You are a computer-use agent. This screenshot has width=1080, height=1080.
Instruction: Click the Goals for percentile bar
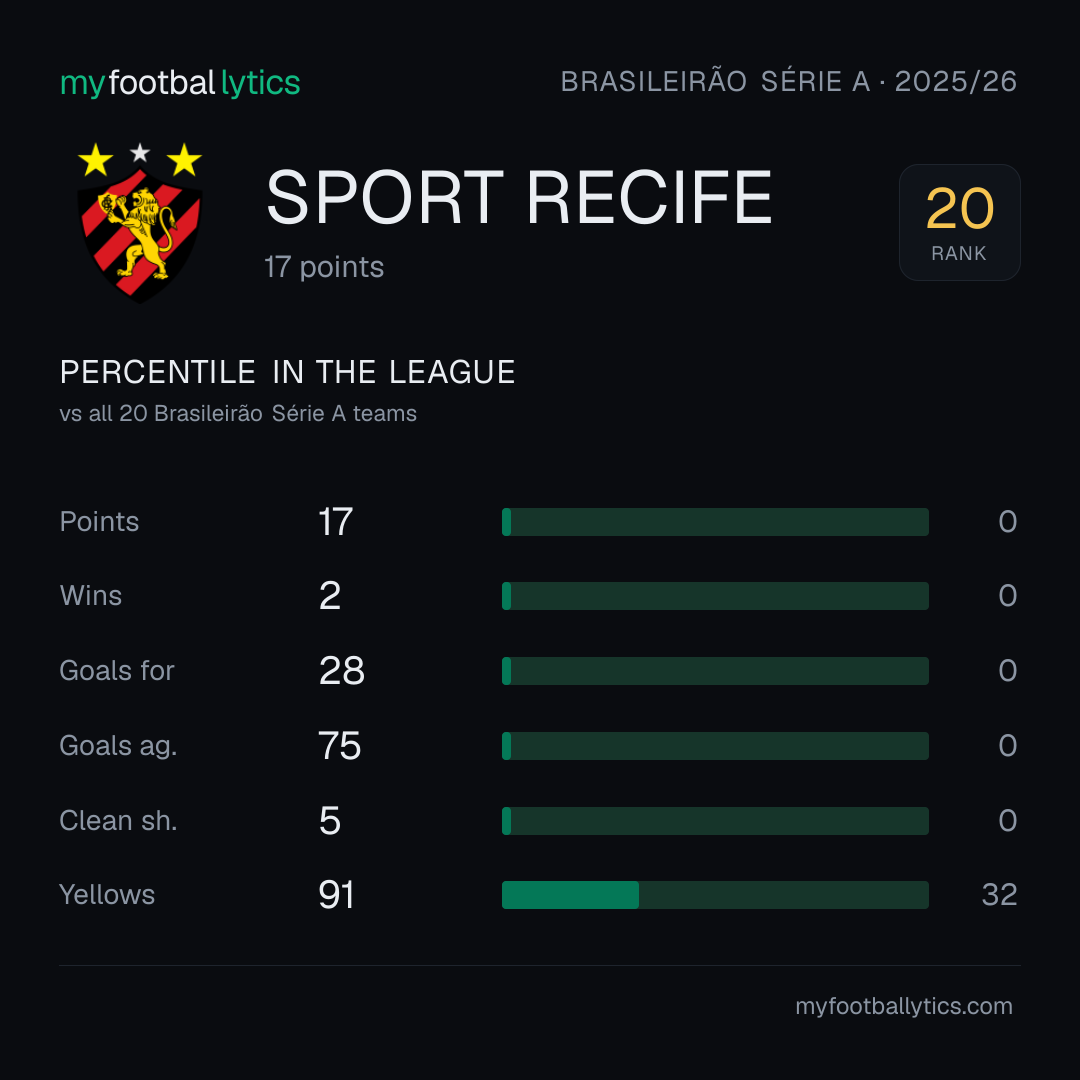click(x=715, y=671)
